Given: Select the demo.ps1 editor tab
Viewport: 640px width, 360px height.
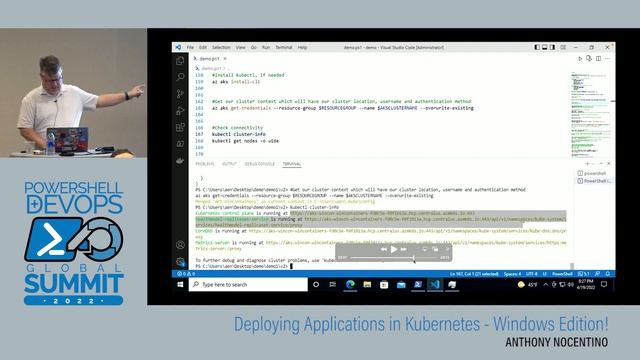Looking at the screenshot, I should (210, 59).
